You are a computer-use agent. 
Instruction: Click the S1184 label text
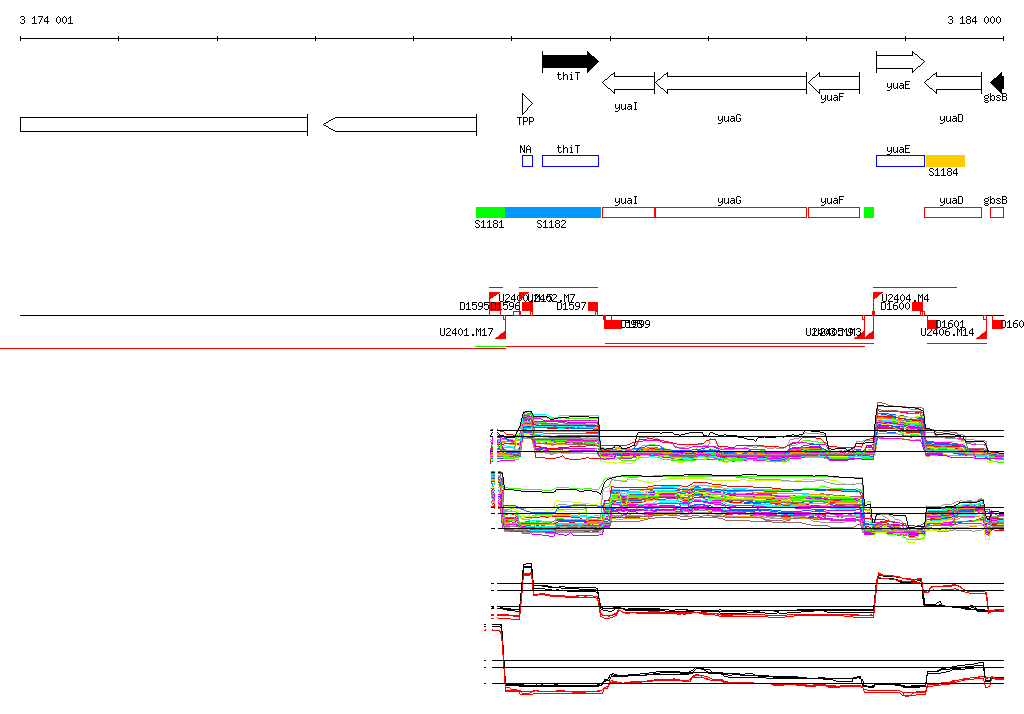943,172
